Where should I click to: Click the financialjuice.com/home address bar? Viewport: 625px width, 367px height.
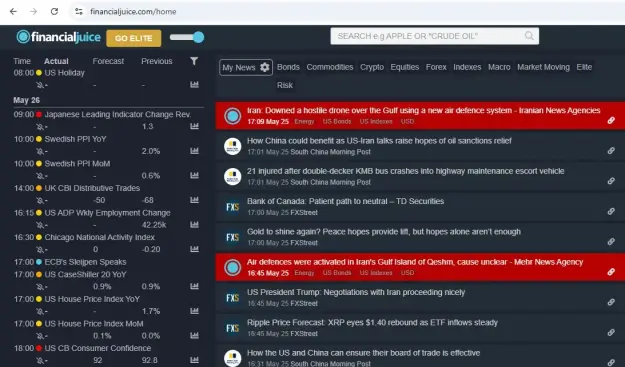[133, 12]
